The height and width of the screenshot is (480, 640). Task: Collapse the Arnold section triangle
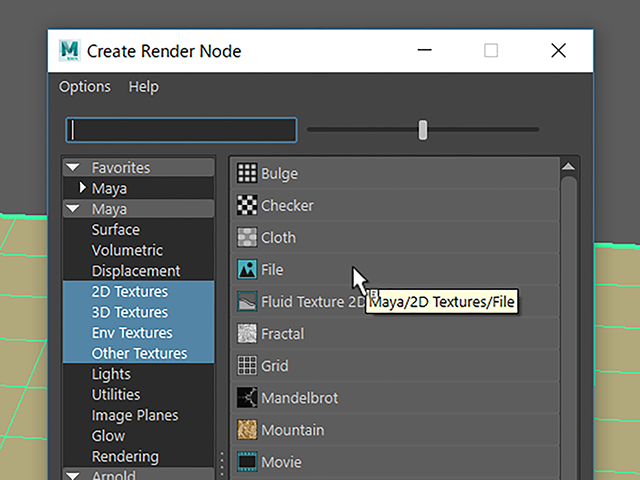click(x=73, y=476)
